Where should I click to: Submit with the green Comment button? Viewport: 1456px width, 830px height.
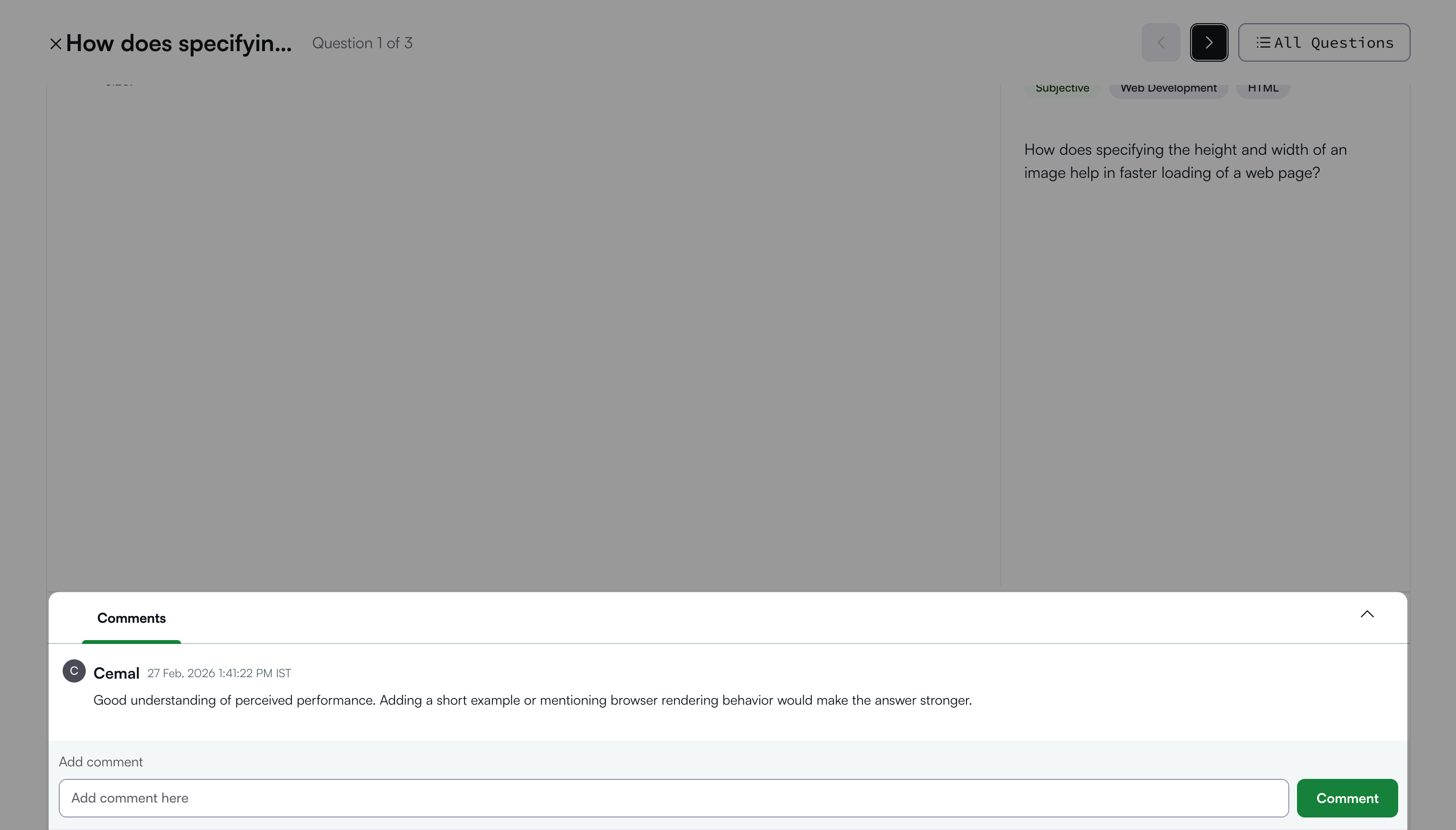tap(1347, 798)
